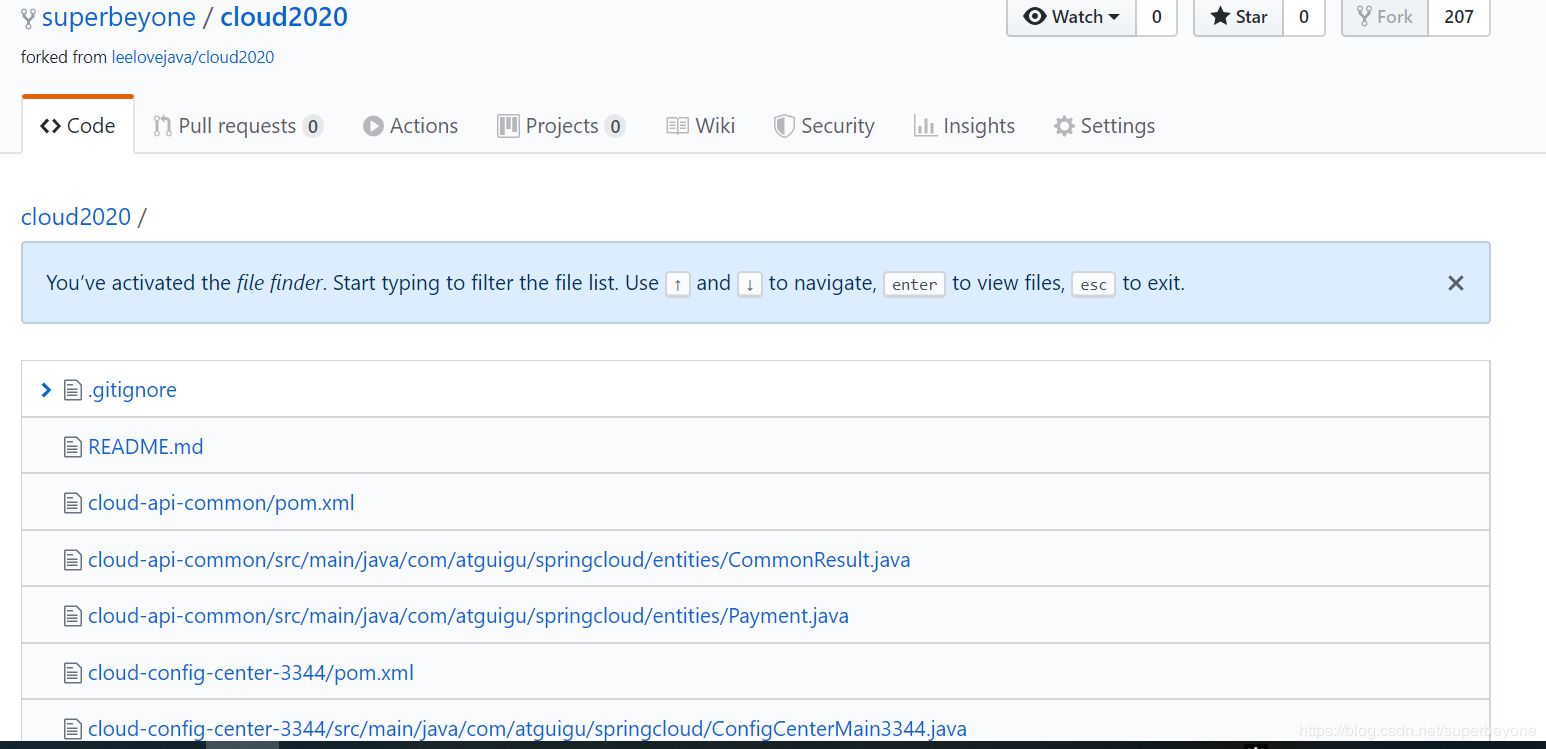
Task: Click the Code brackets icon
Action: (x=50, y=126)
